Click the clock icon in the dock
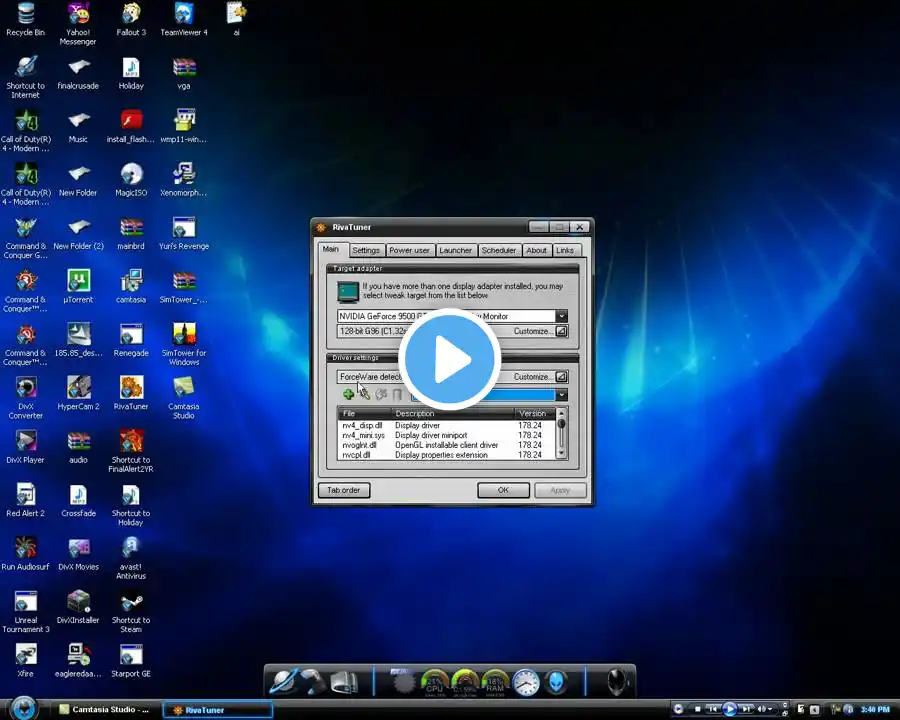Screen dimensions: 900x720 click(526, 682)
